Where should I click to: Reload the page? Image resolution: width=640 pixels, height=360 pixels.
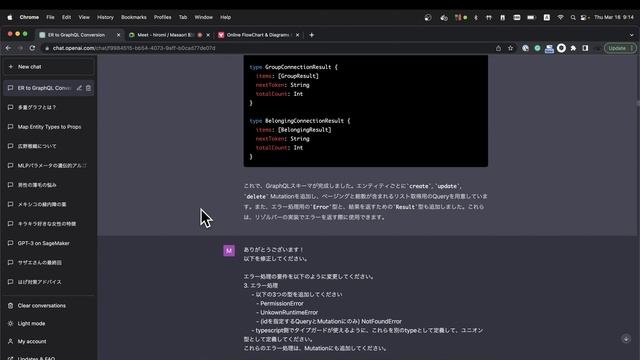[32, 48]
